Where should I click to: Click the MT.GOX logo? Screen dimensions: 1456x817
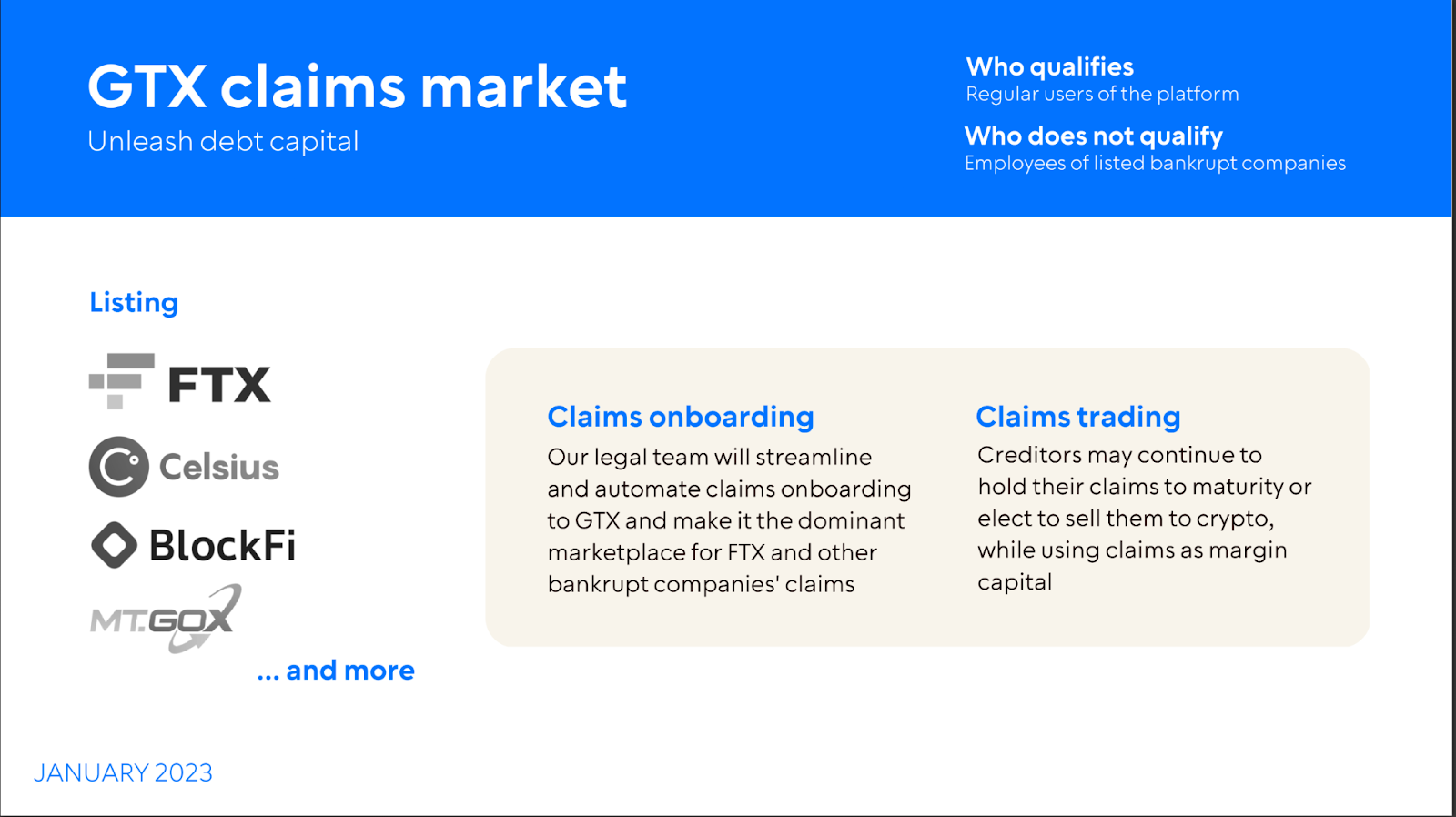coord(166,619)
